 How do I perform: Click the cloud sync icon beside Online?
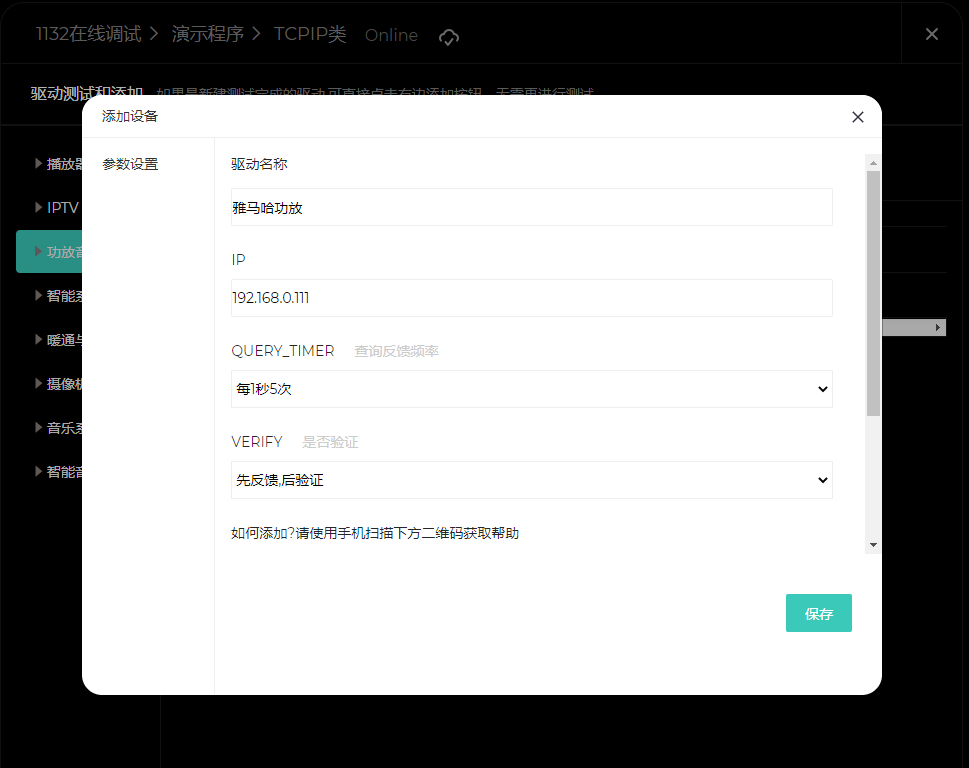(449, 36)
